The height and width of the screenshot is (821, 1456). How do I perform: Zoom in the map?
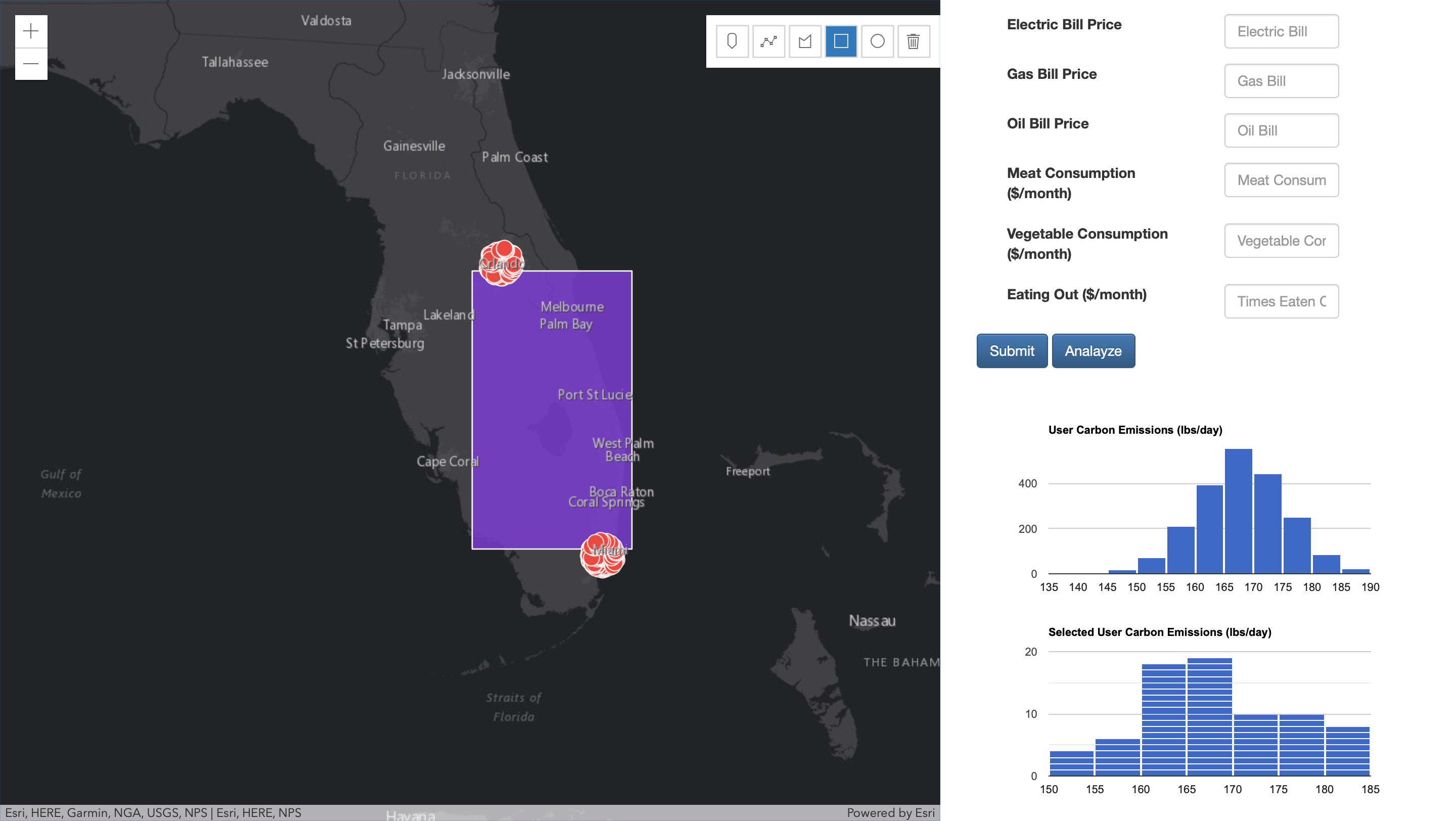click(x=31, y=31)
